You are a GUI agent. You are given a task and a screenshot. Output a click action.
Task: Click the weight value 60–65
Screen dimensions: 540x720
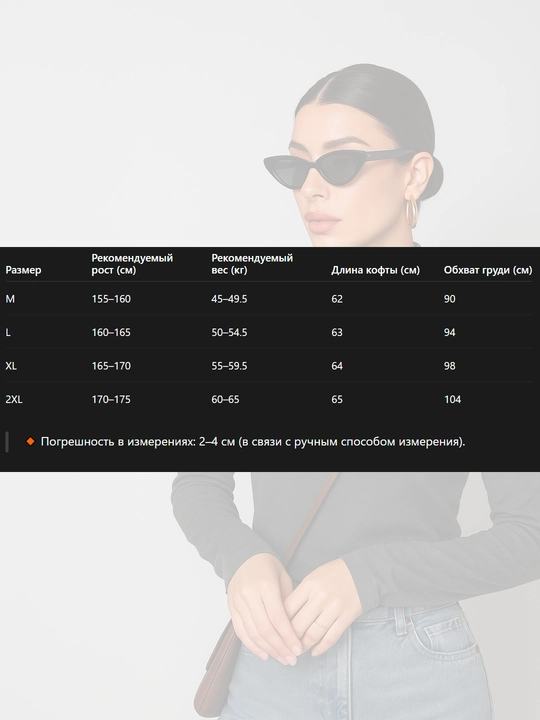click(225, 399)
